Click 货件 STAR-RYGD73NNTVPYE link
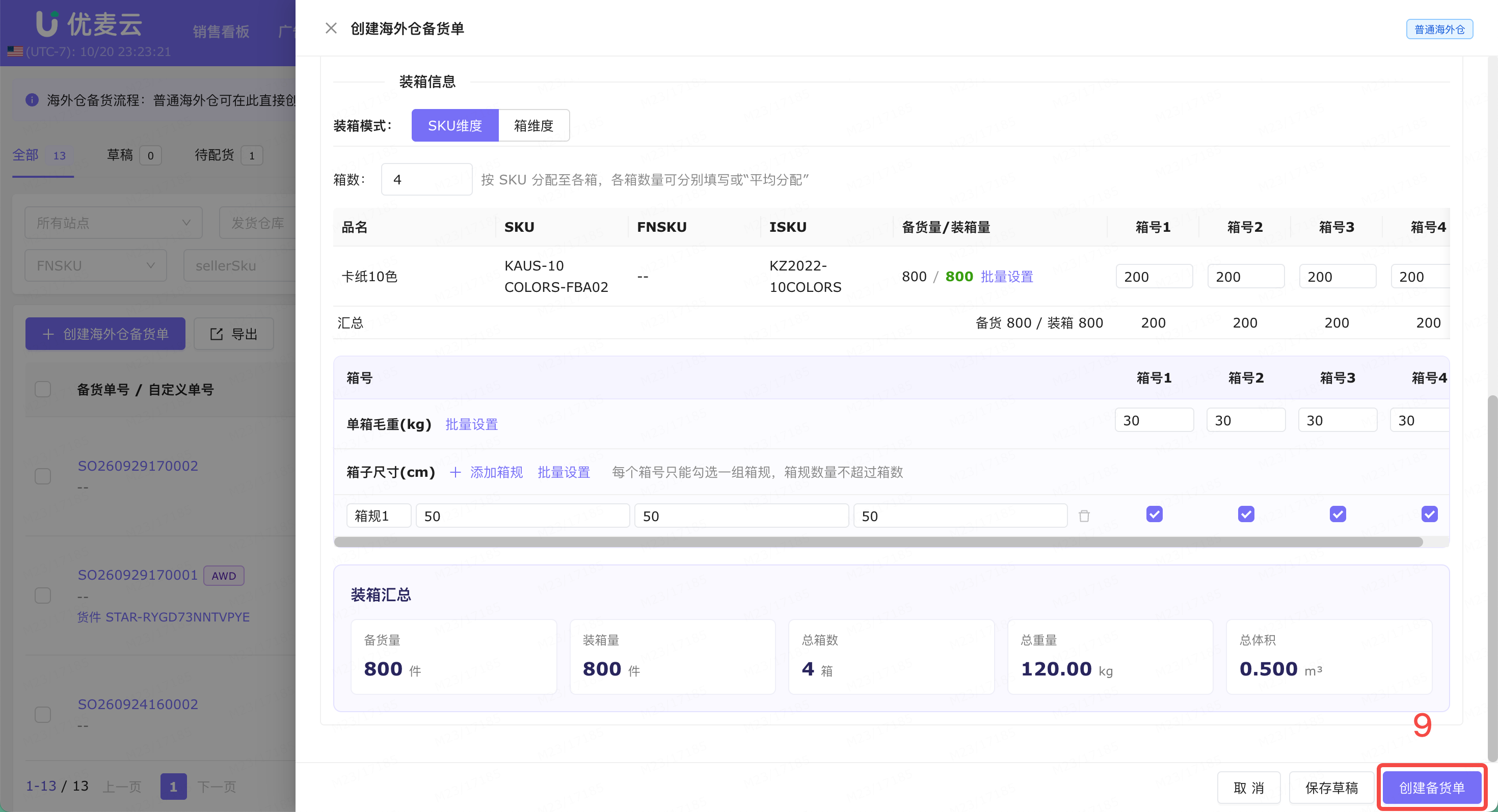Image resolution: width=1498 pixels, height=812 pixels. click(x=164, y=617)
